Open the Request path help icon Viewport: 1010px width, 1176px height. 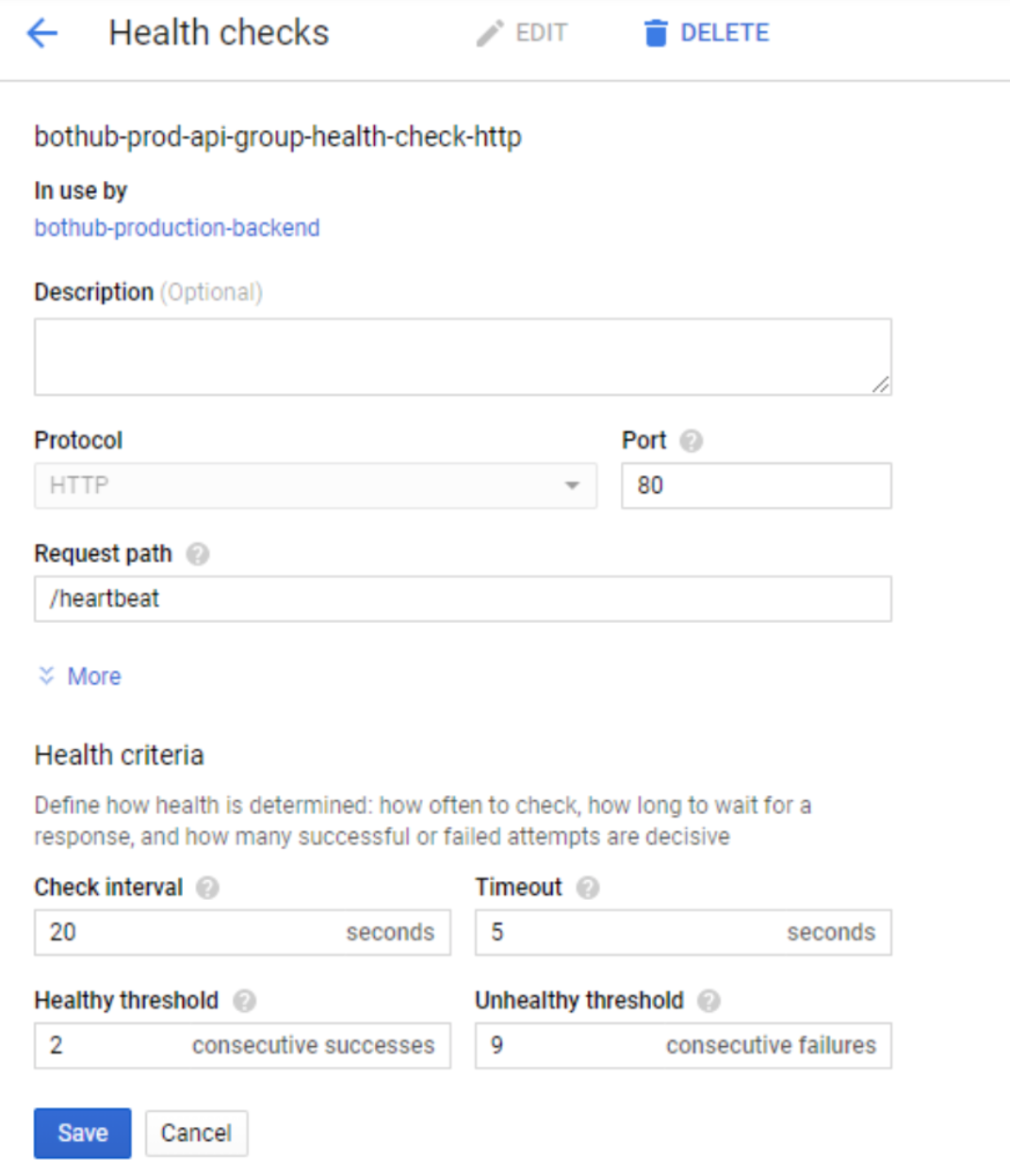click(197, 554)
